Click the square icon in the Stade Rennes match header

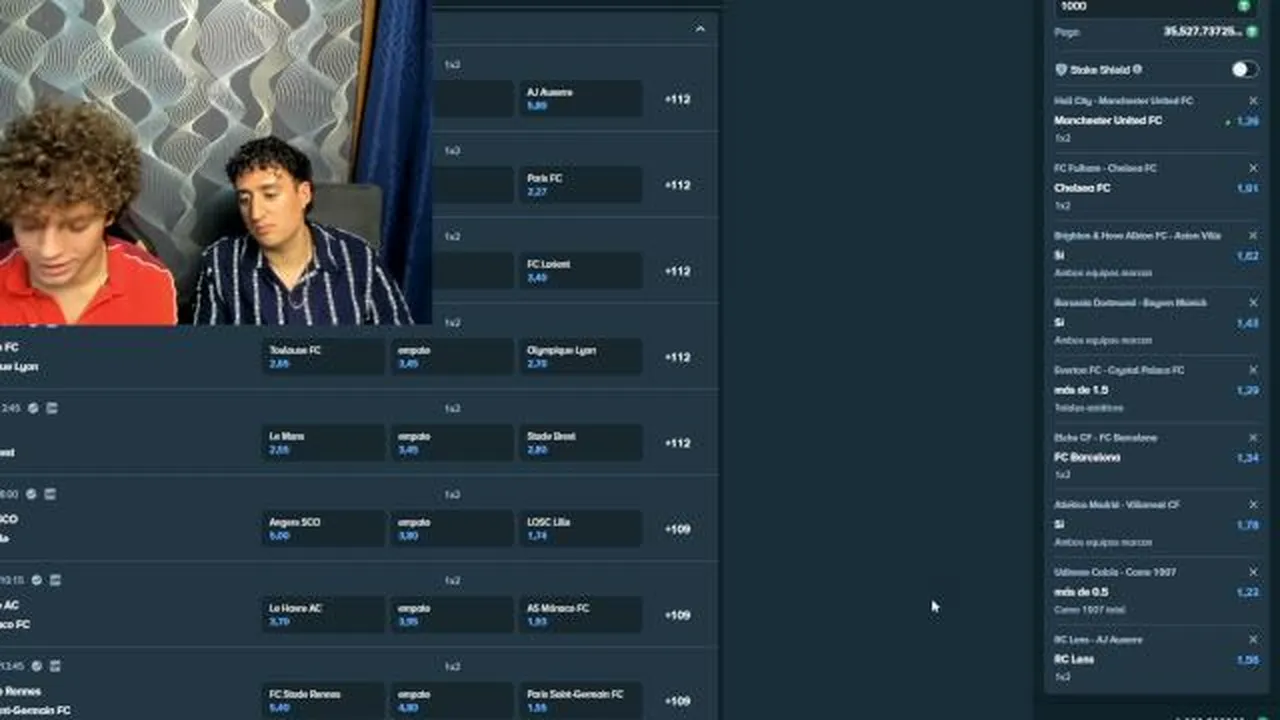53,666
